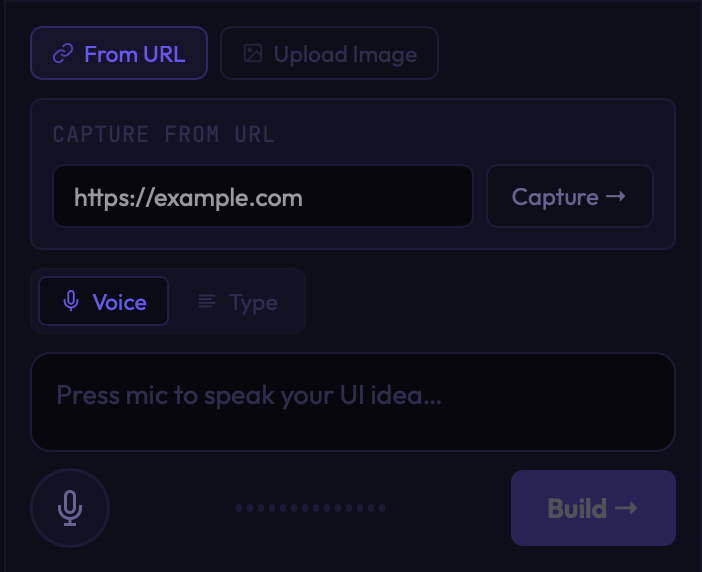The width and height of the screenshot is (702, 572).
Task: Focus the https://example.com URL field
Action: 262,197
